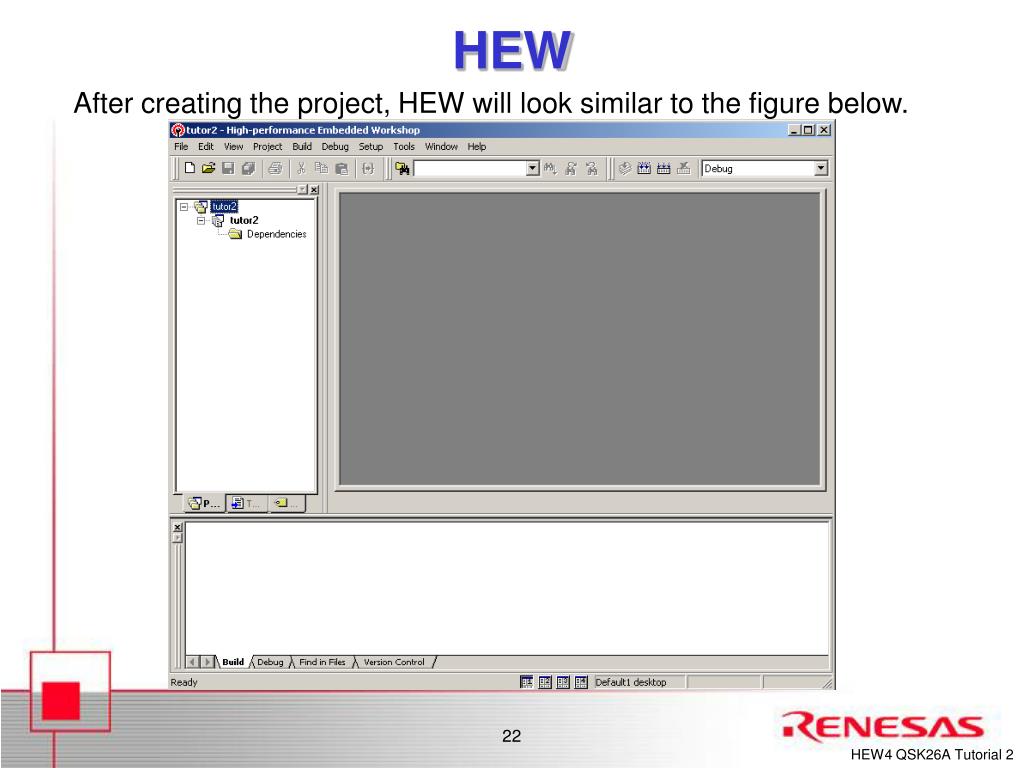Click the Find Previous icon
The image size is (1024, 768).
point(591,168)
